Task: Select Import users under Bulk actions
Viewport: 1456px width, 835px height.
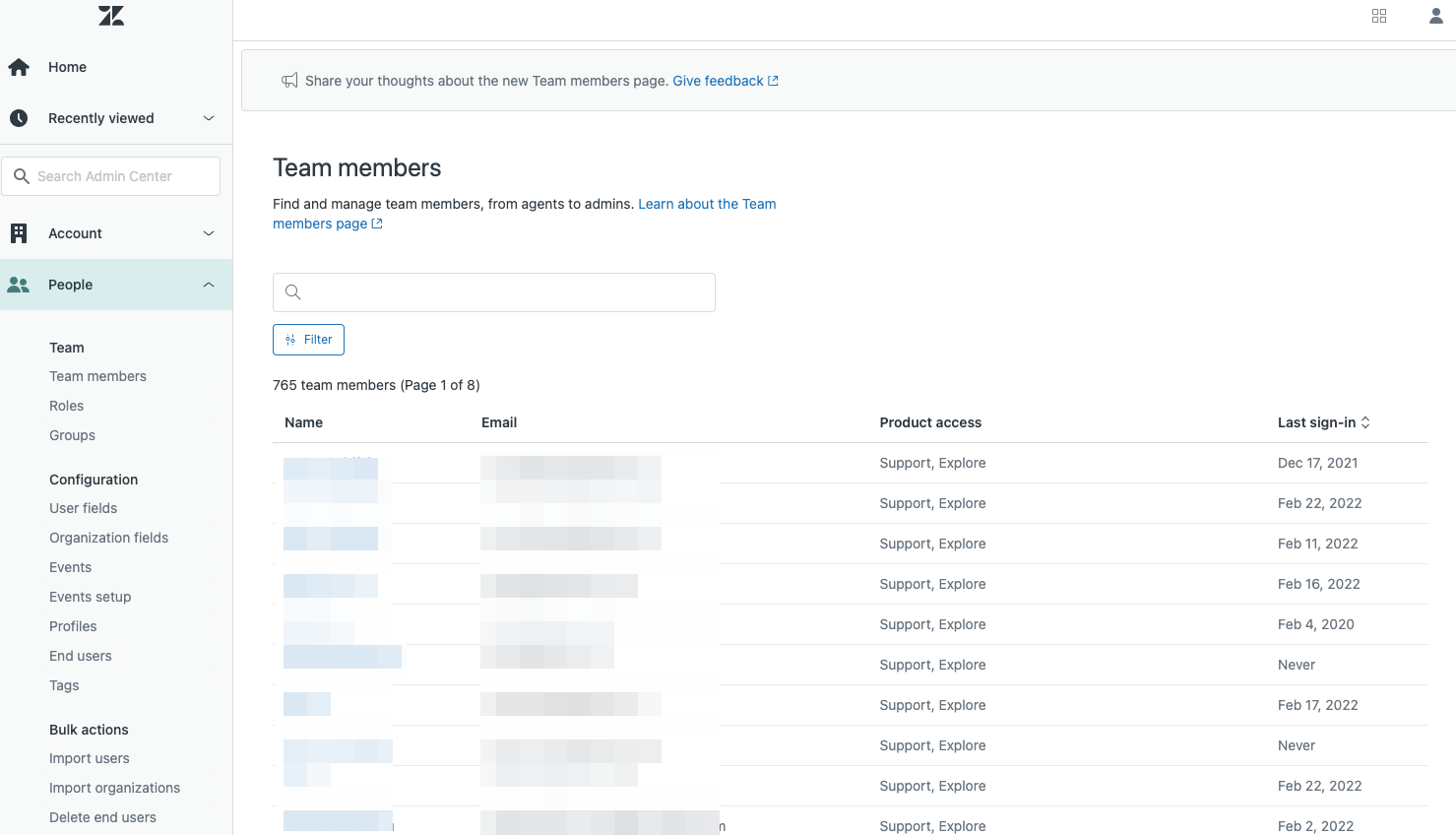Action: [90, 758]
